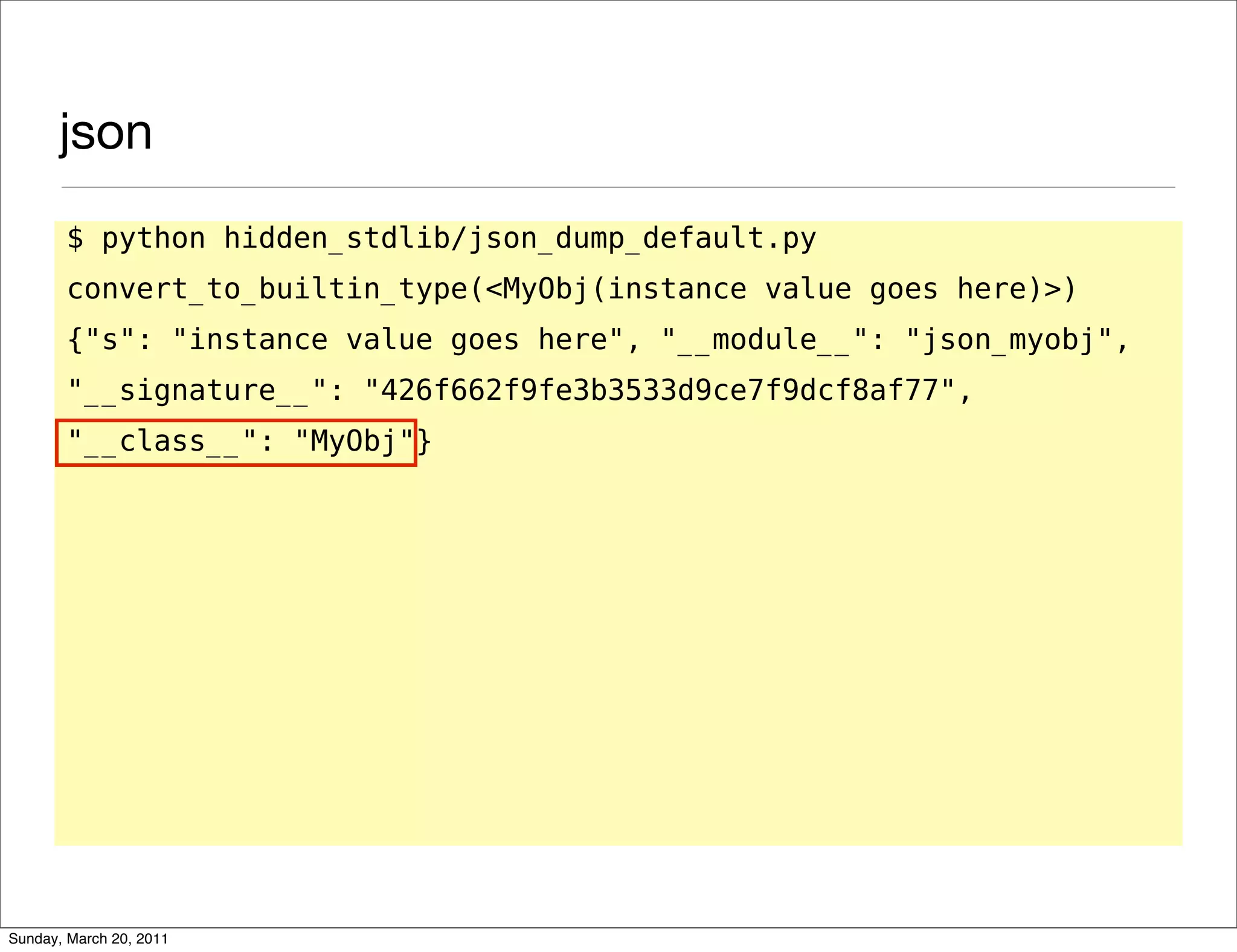
Task: Click the "Sunday, March 20, 2011" footer date
Action: [88, 939]
